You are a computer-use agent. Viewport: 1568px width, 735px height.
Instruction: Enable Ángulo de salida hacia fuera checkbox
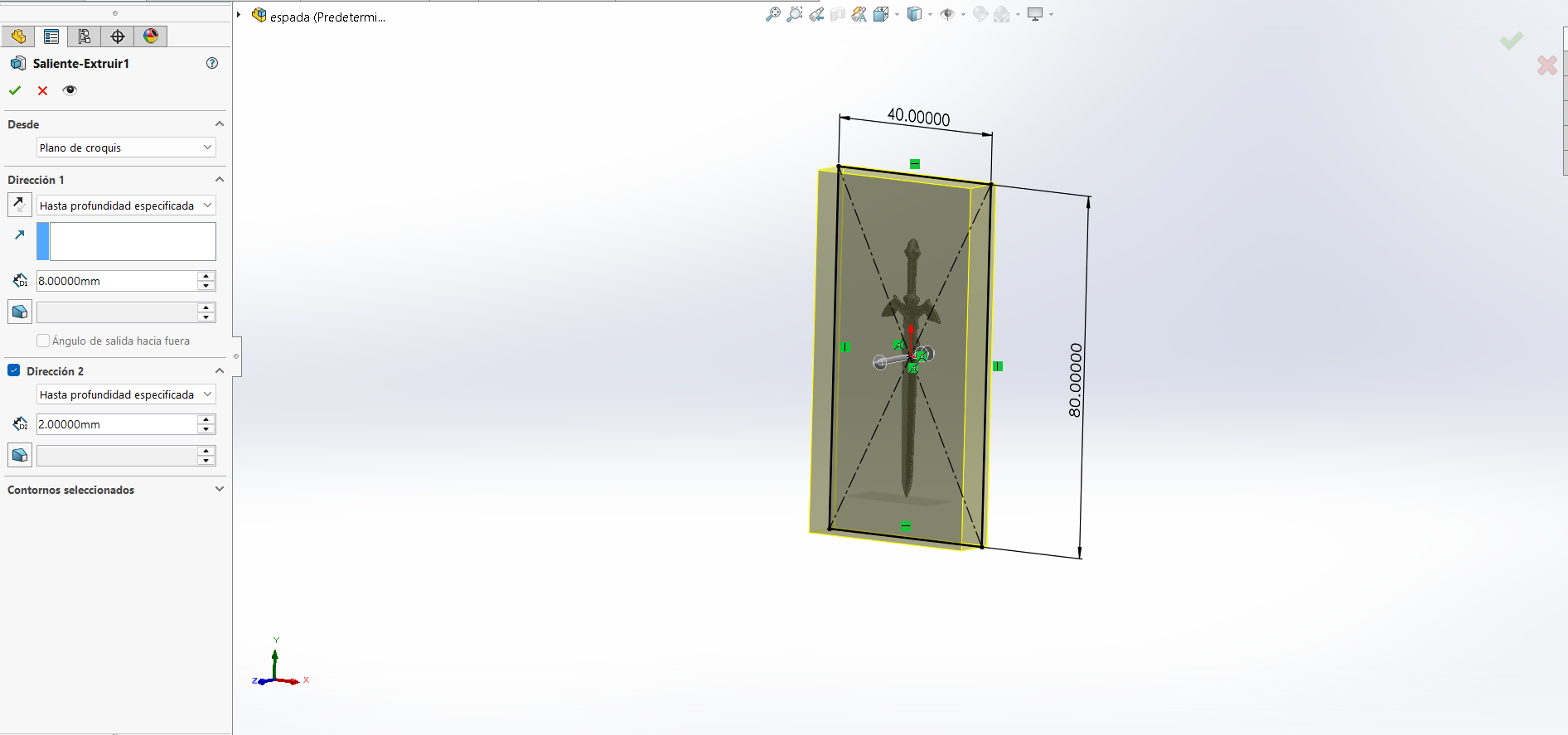point(43,341)
